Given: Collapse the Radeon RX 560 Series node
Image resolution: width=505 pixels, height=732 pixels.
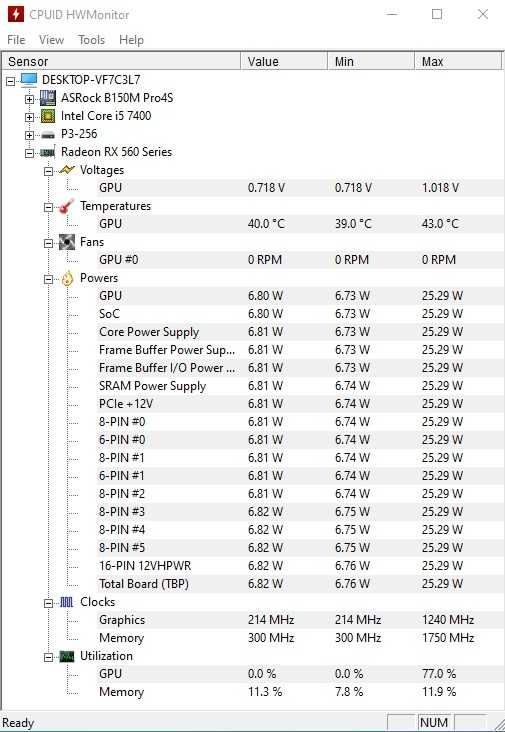Looking at the screenshot, I should [29, 153].
